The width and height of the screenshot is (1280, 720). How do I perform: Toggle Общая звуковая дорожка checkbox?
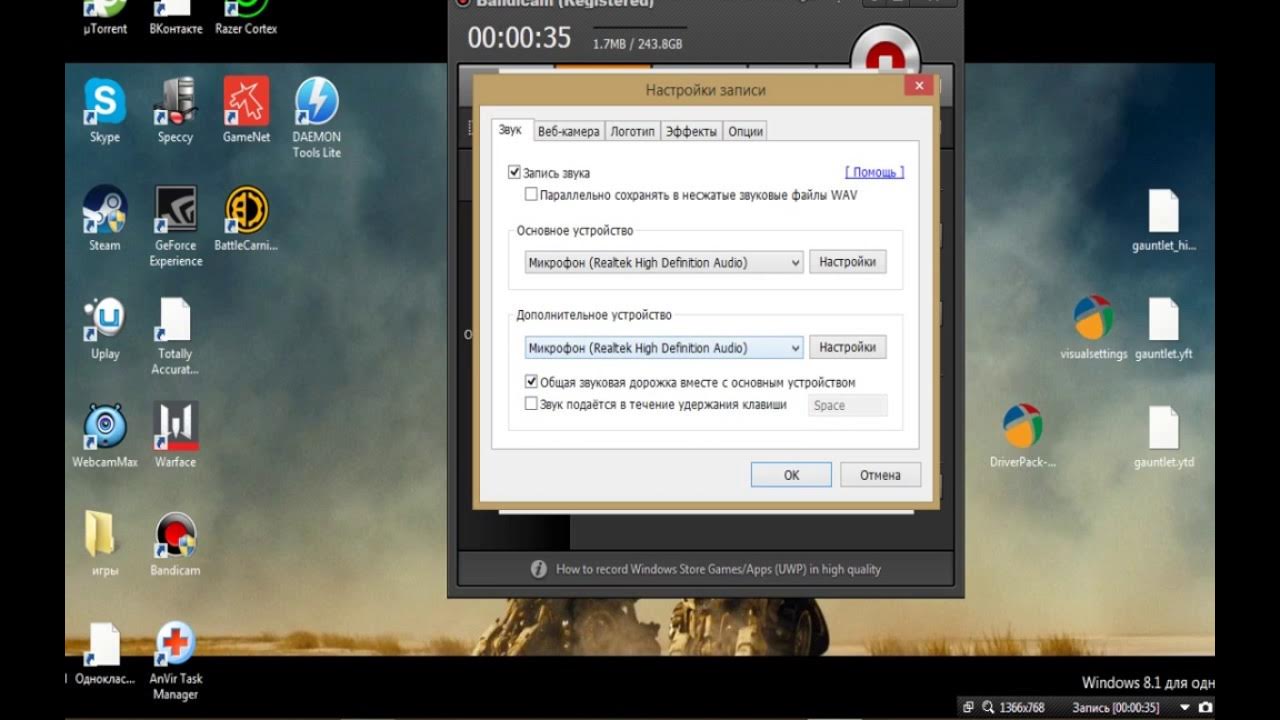[531, 382]
